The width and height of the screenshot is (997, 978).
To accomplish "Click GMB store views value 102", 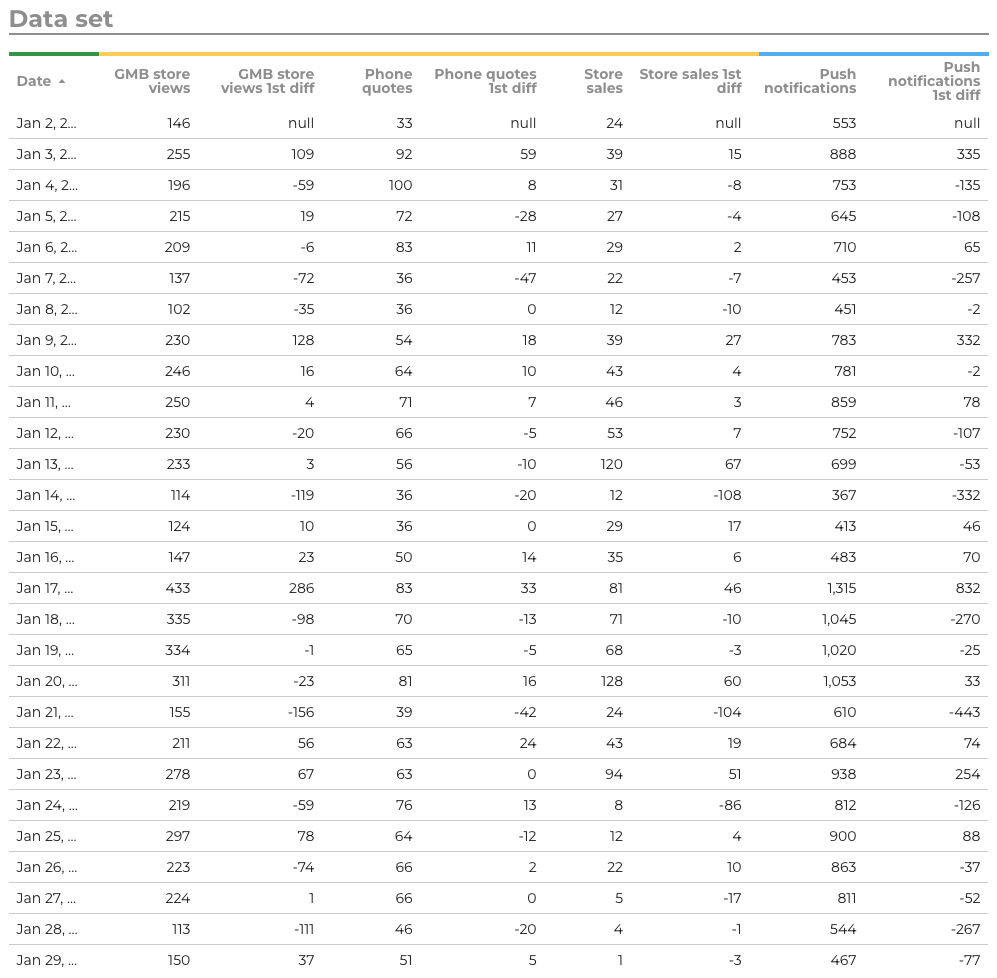I will coord(179,309).
